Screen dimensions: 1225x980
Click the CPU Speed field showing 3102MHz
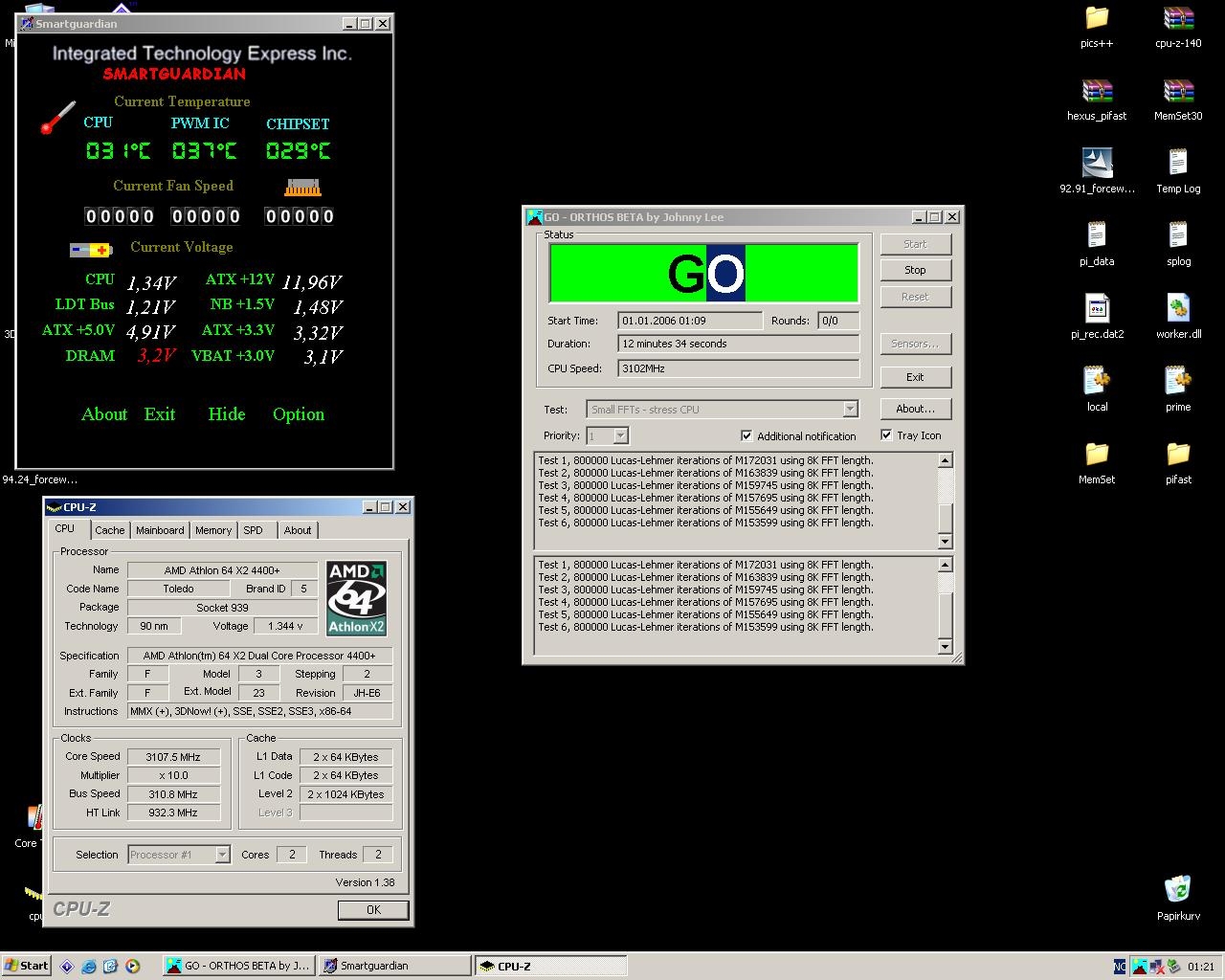[x=738, y=368]
